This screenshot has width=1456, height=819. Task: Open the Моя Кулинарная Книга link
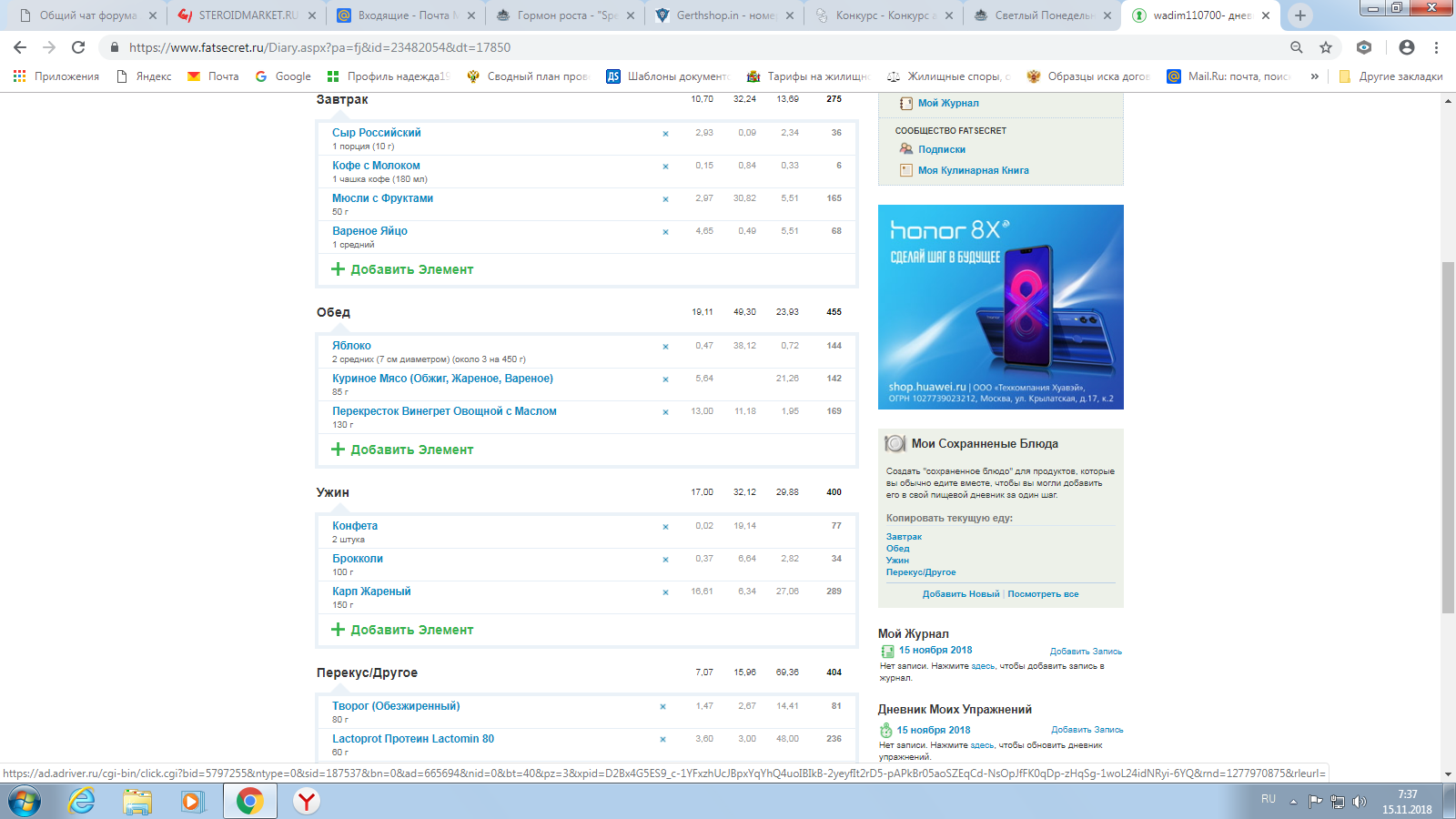pyautogui.click(x=973, y=170)
